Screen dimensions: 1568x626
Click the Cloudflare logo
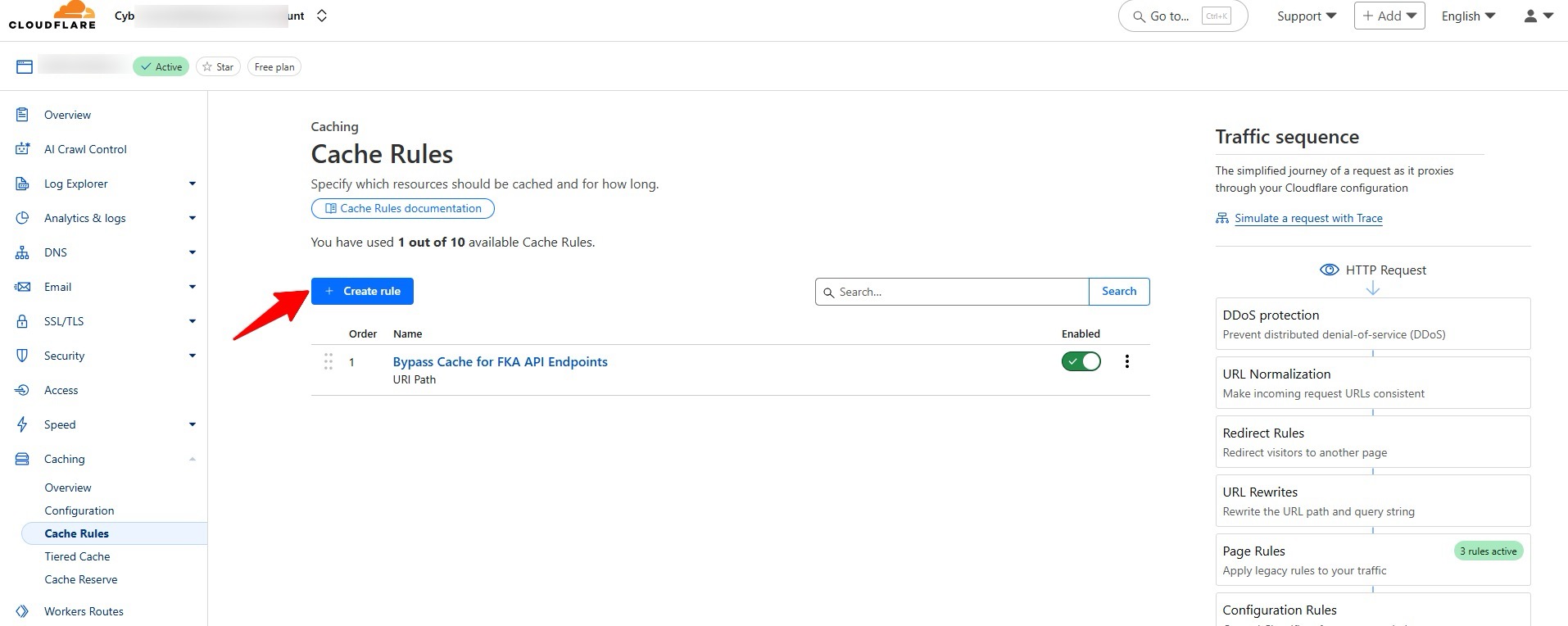(52, 16)
